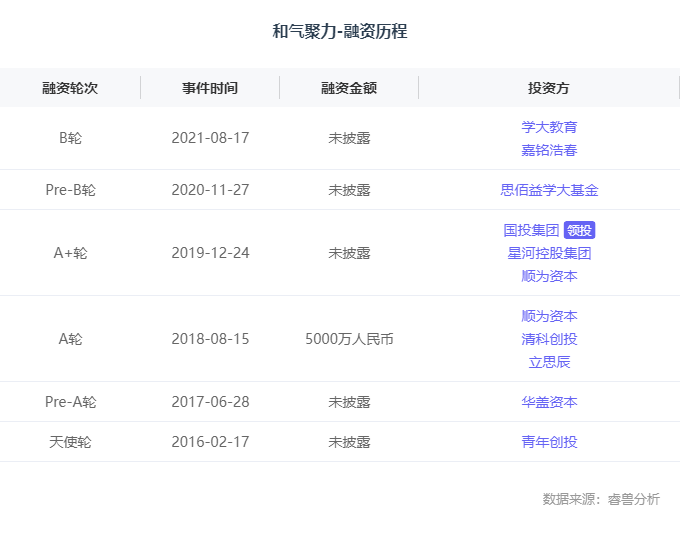Click the date 2017-06-28

click(210, 402)
